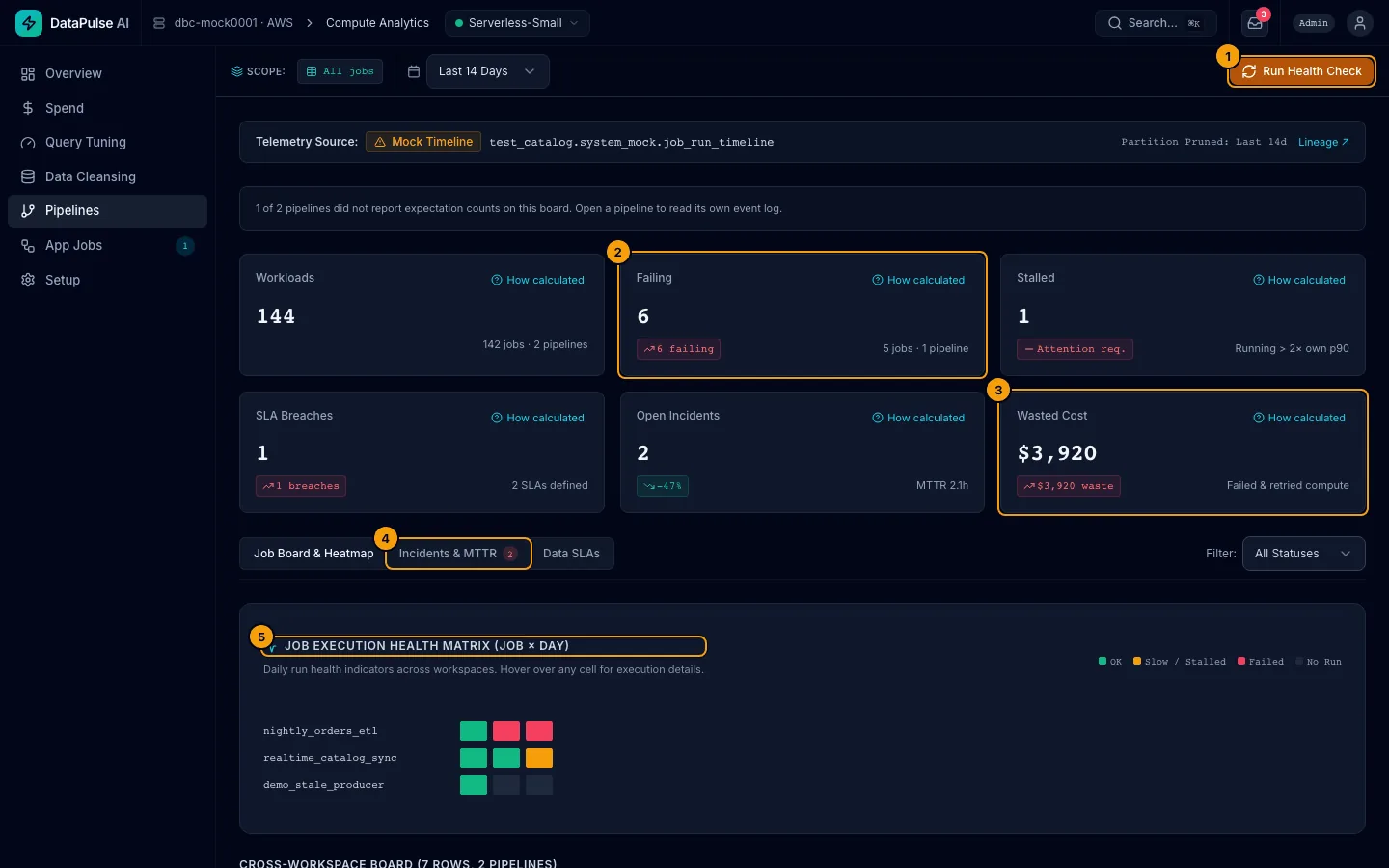Click the Run Health Check button
Viewport: 1389px width, 868px height.
point(1301,71)
